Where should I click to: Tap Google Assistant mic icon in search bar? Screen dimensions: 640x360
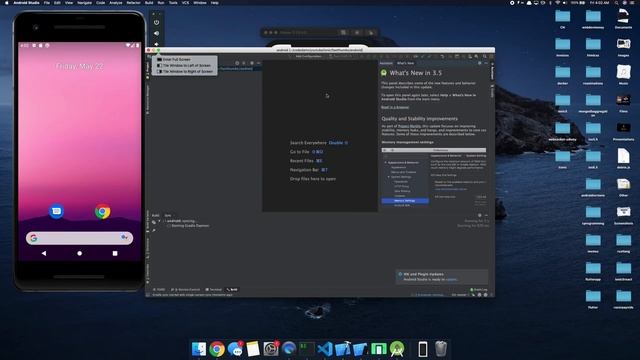tap(124, 238)
